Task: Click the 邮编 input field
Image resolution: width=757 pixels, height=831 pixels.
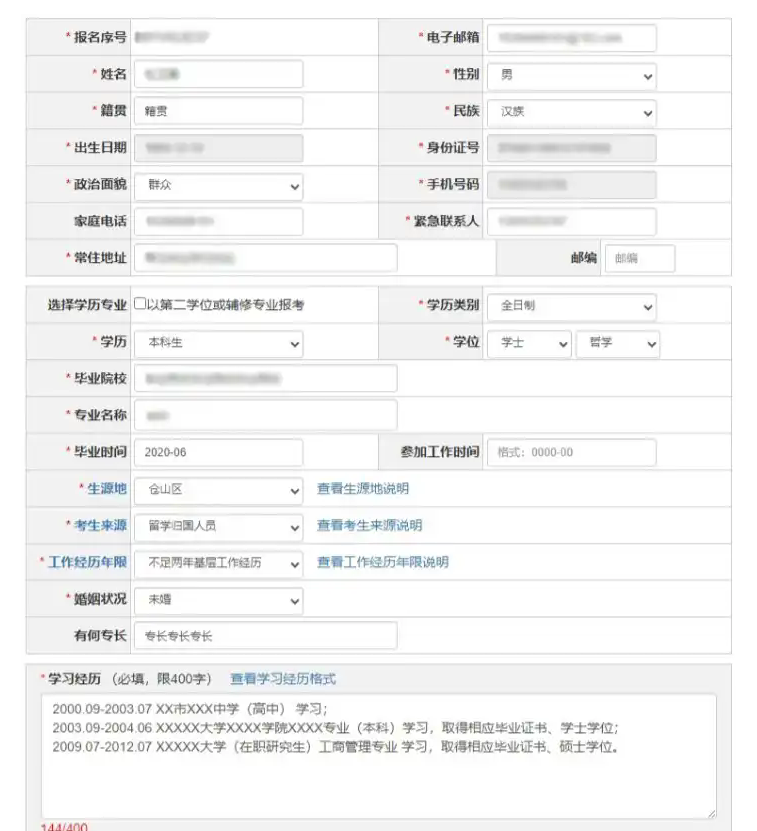Action: [x=639, y=258]
